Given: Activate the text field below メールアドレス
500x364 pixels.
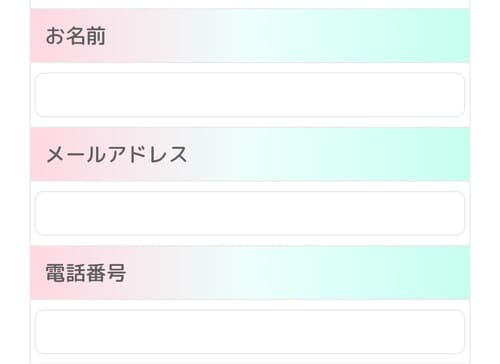Looking at the screenshot, I should (x=250, y=213).
